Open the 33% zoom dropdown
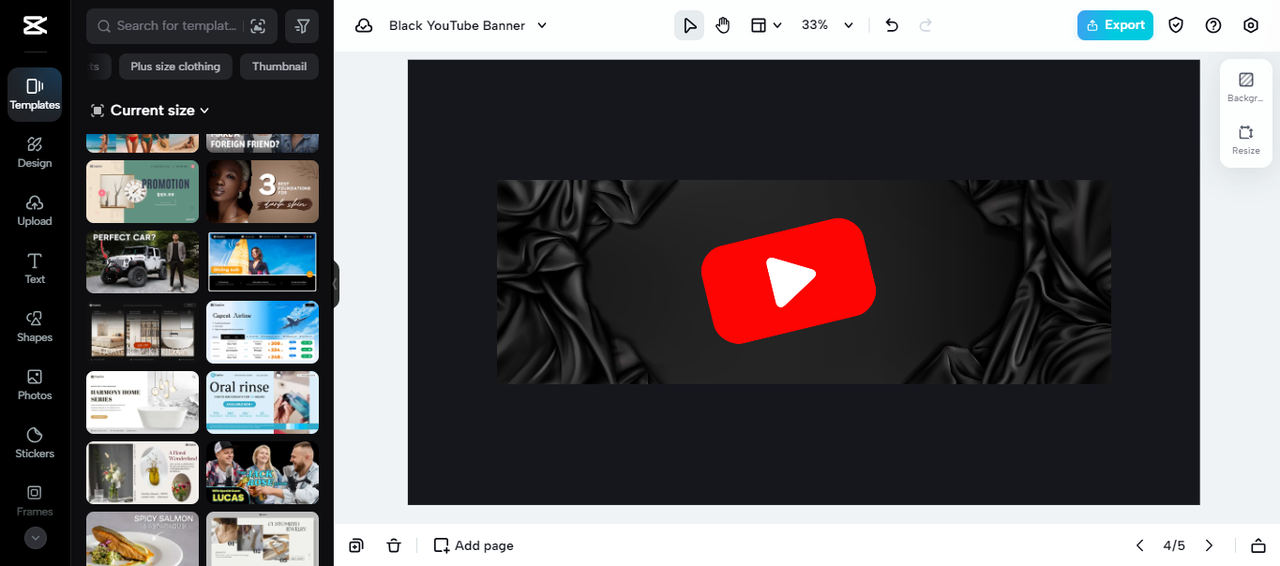 click(x=827, y=25)
